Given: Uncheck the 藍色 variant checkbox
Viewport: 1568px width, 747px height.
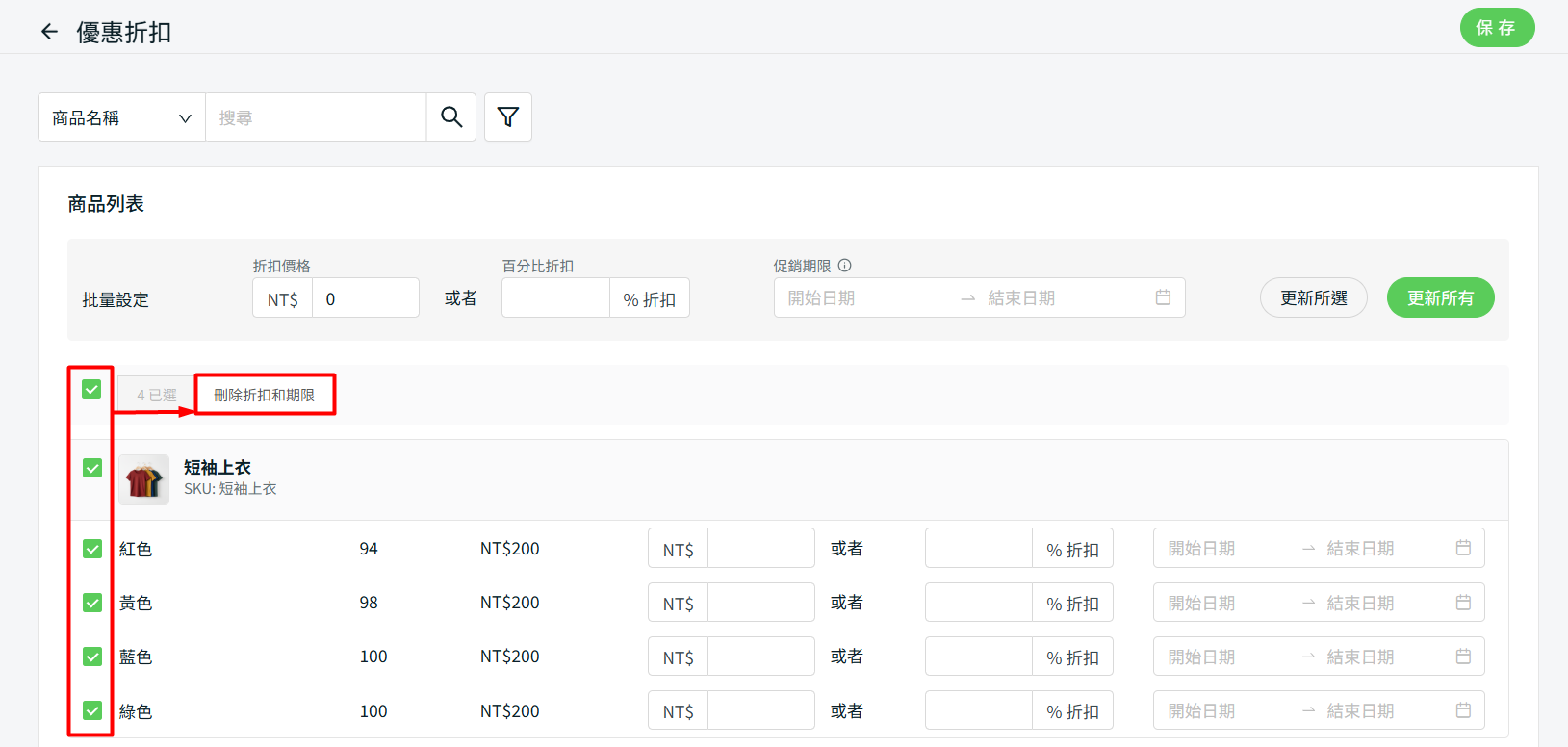Looking at the screenshot, I should 92,657.
